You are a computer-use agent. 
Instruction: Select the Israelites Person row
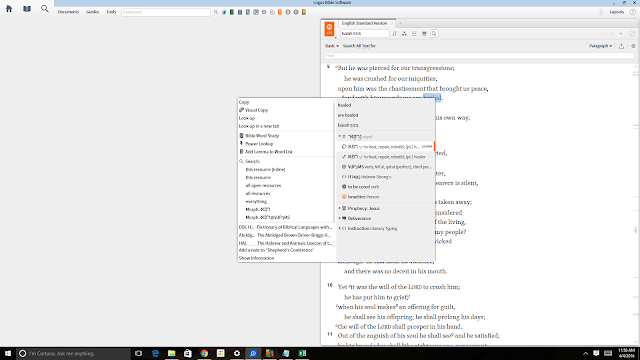pos(386,197)
